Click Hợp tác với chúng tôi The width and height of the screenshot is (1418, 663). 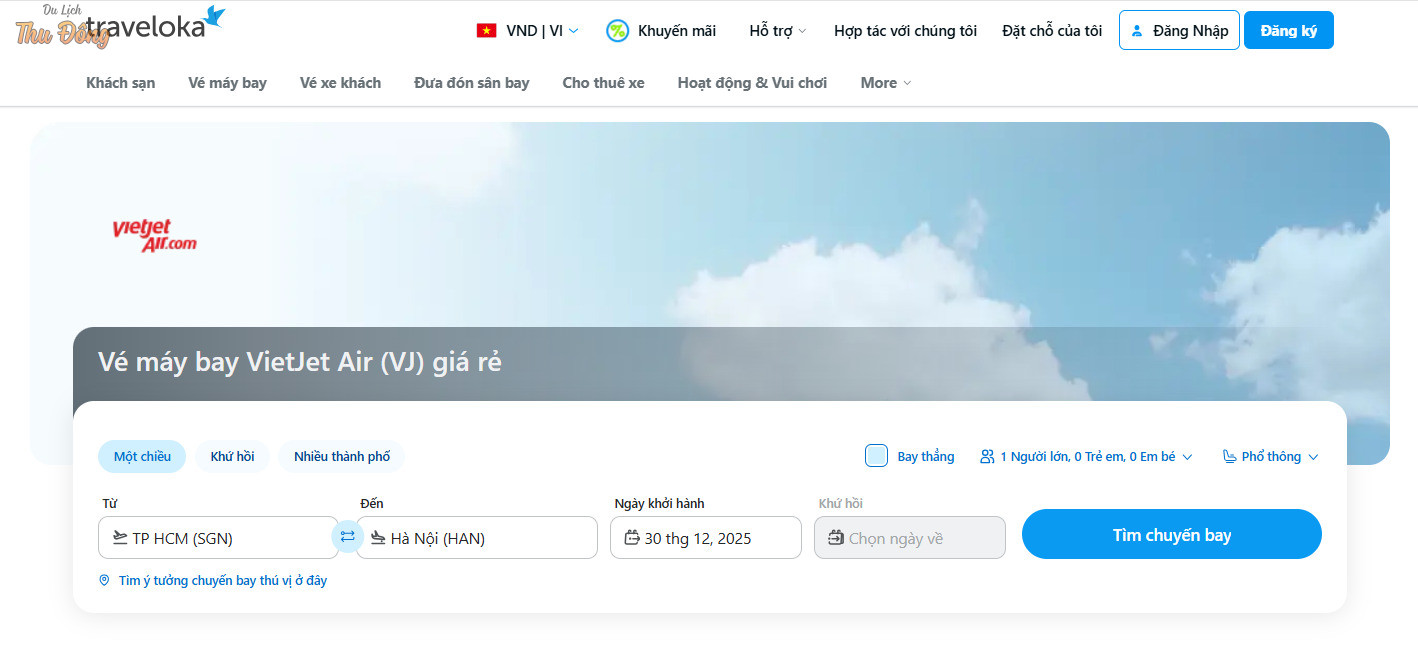click(905, 31)
